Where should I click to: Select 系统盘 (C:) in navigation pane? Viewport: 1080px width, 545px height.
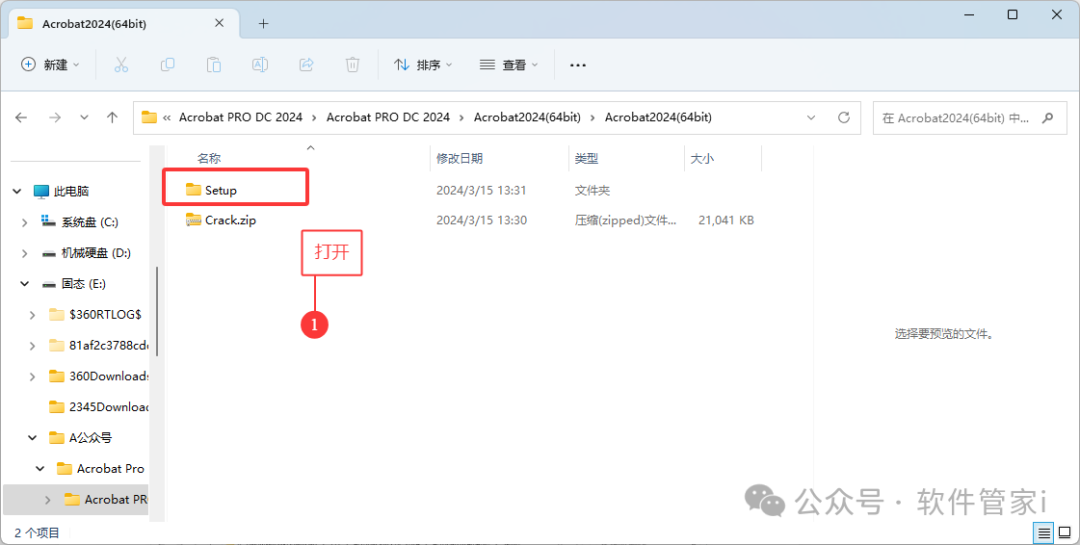pos(90,223)
